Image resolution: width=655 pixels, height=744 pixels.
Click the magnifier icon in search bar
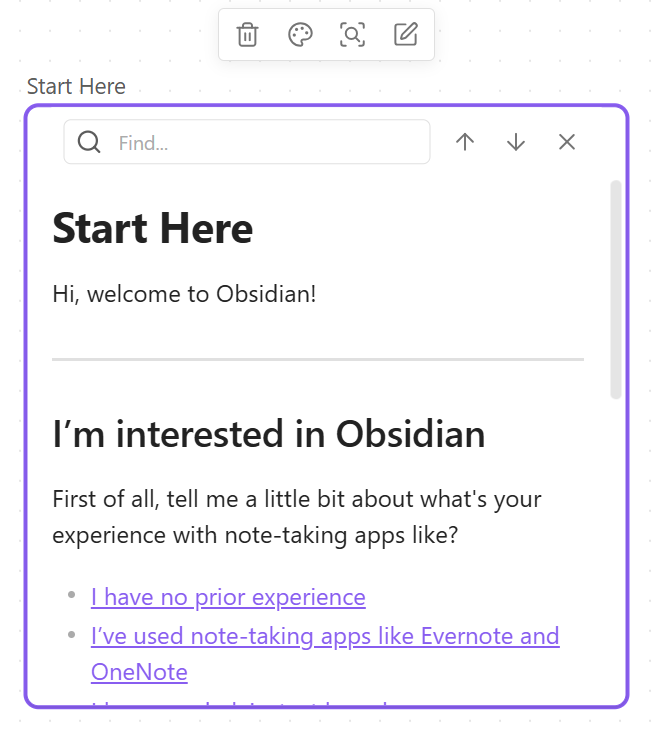(x=89, y=142)
